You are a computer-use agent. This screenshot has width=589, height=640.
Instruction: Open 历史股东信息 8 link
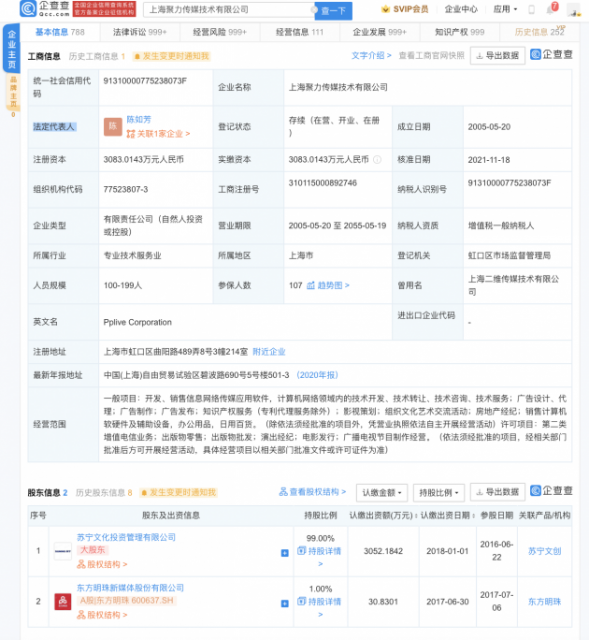(x=104, y=493)
